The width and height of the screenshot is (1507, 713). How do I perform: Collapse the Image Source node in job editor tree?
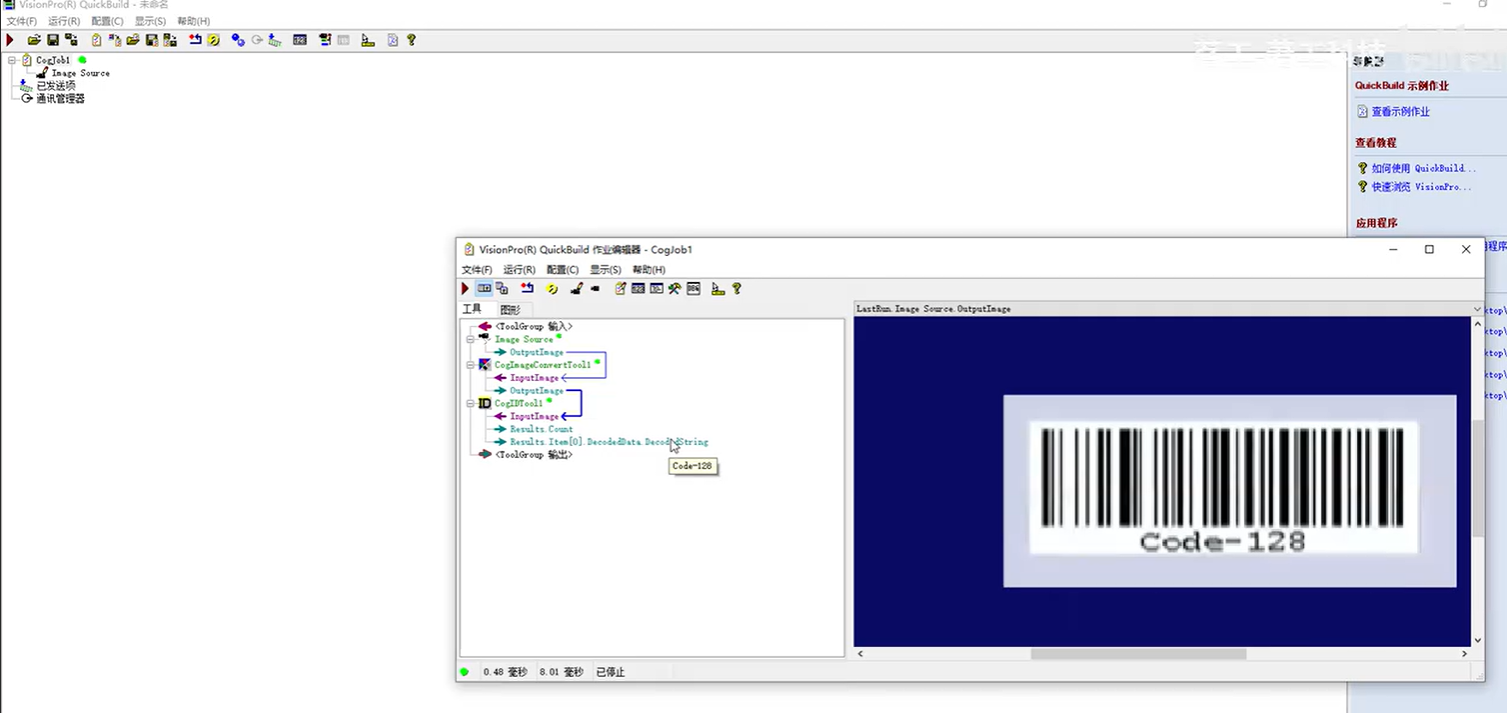click(x=470, y=339)
